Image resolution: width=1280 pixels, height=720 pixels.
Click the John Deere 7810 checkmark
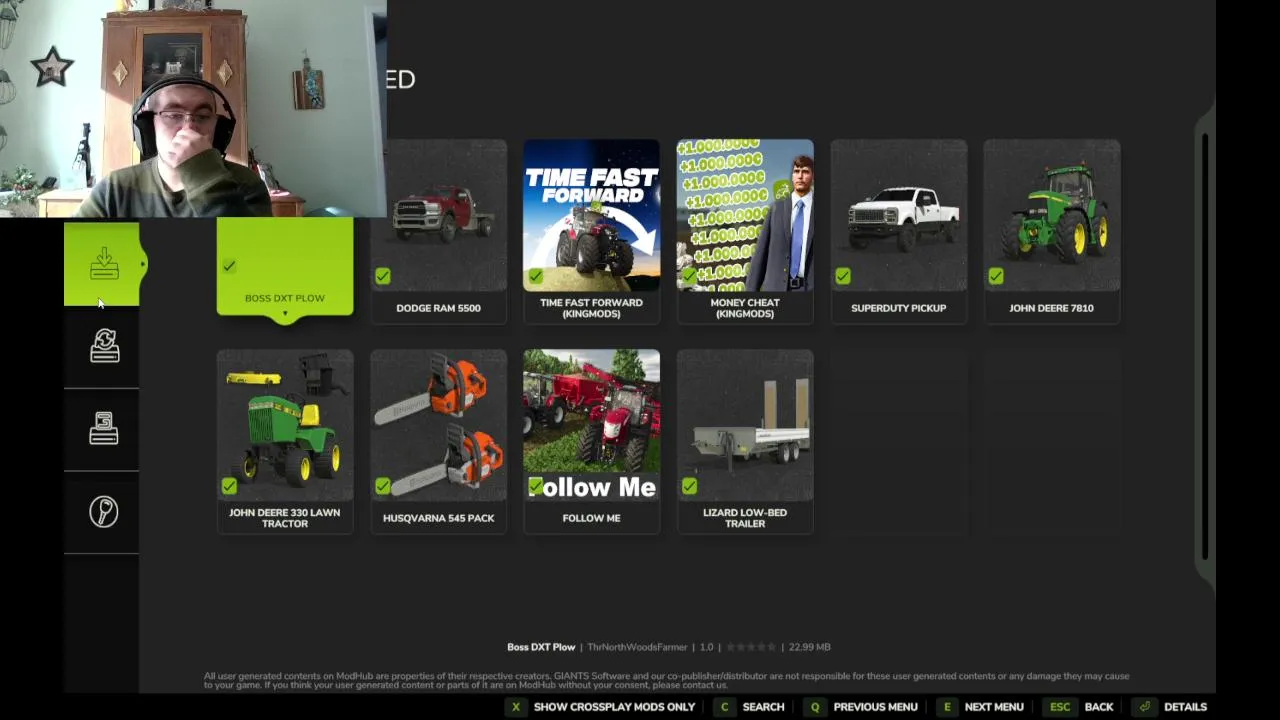996,276
